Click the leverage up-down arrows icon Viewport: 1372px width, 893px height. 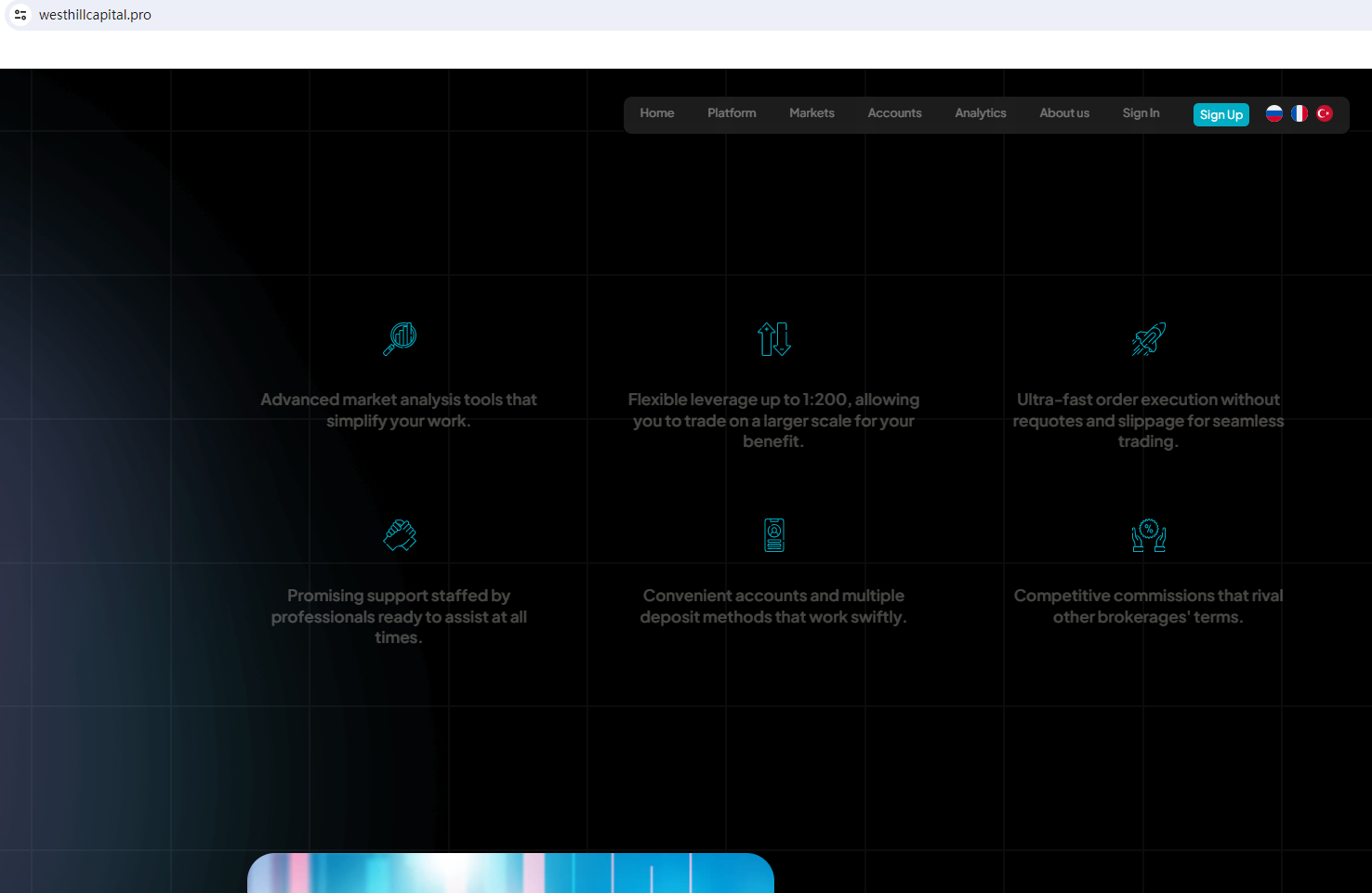coord(773,339)
